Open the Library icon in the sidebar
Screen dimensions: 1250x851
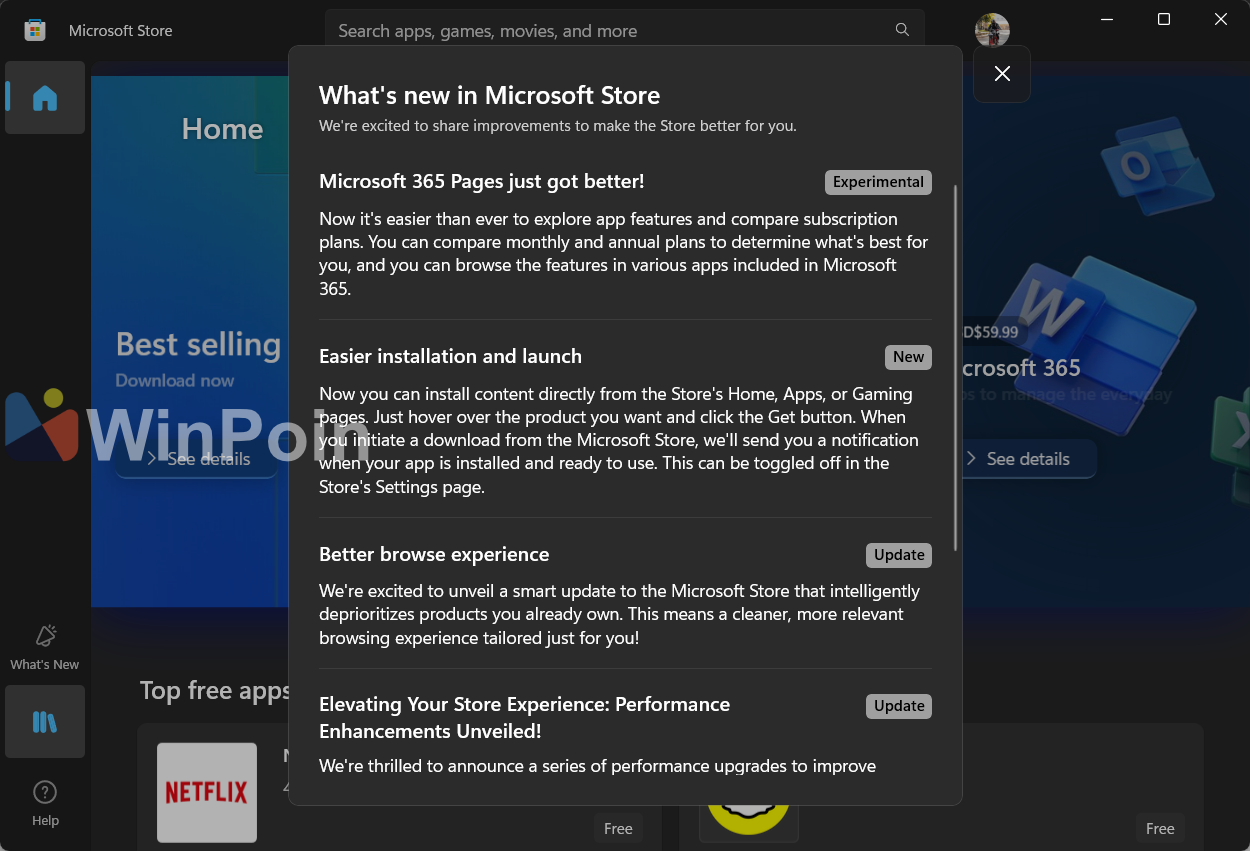pyautogui.click(x=45, y=721)
